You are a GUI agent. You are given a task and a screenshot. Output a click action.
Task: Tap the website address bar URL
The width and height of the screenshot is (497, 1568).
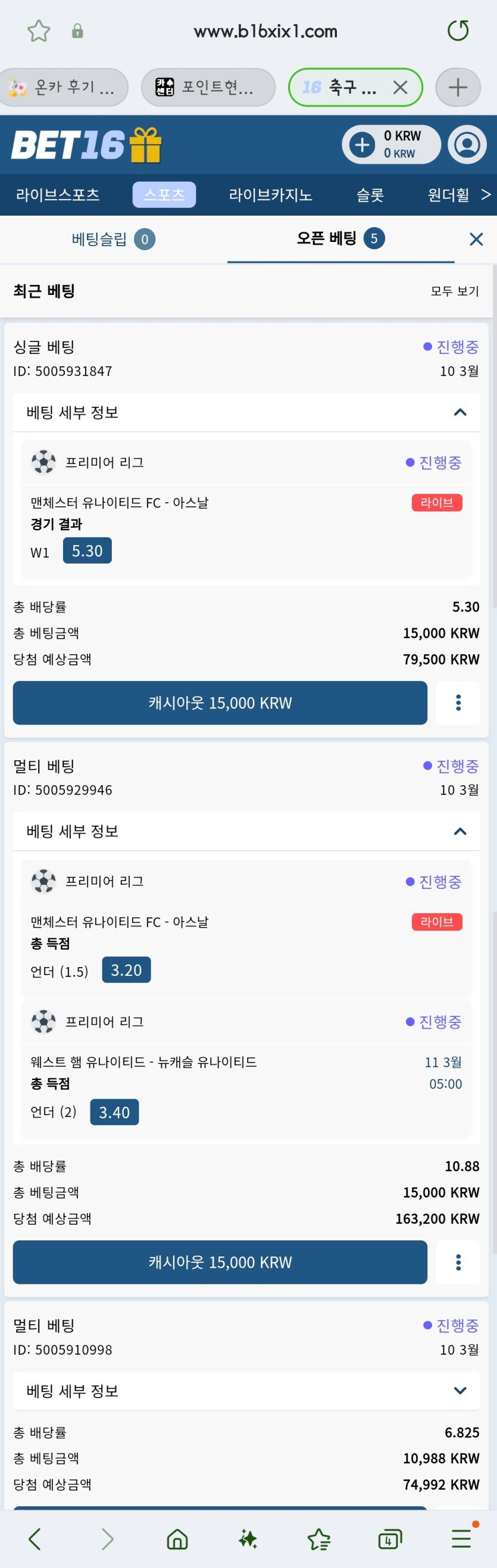pos(265,31)
